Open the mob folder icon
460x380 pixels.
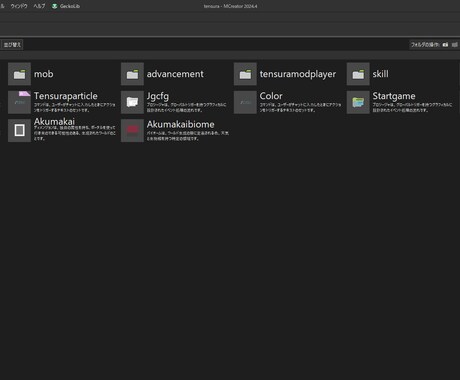click(x=19, y=74)
